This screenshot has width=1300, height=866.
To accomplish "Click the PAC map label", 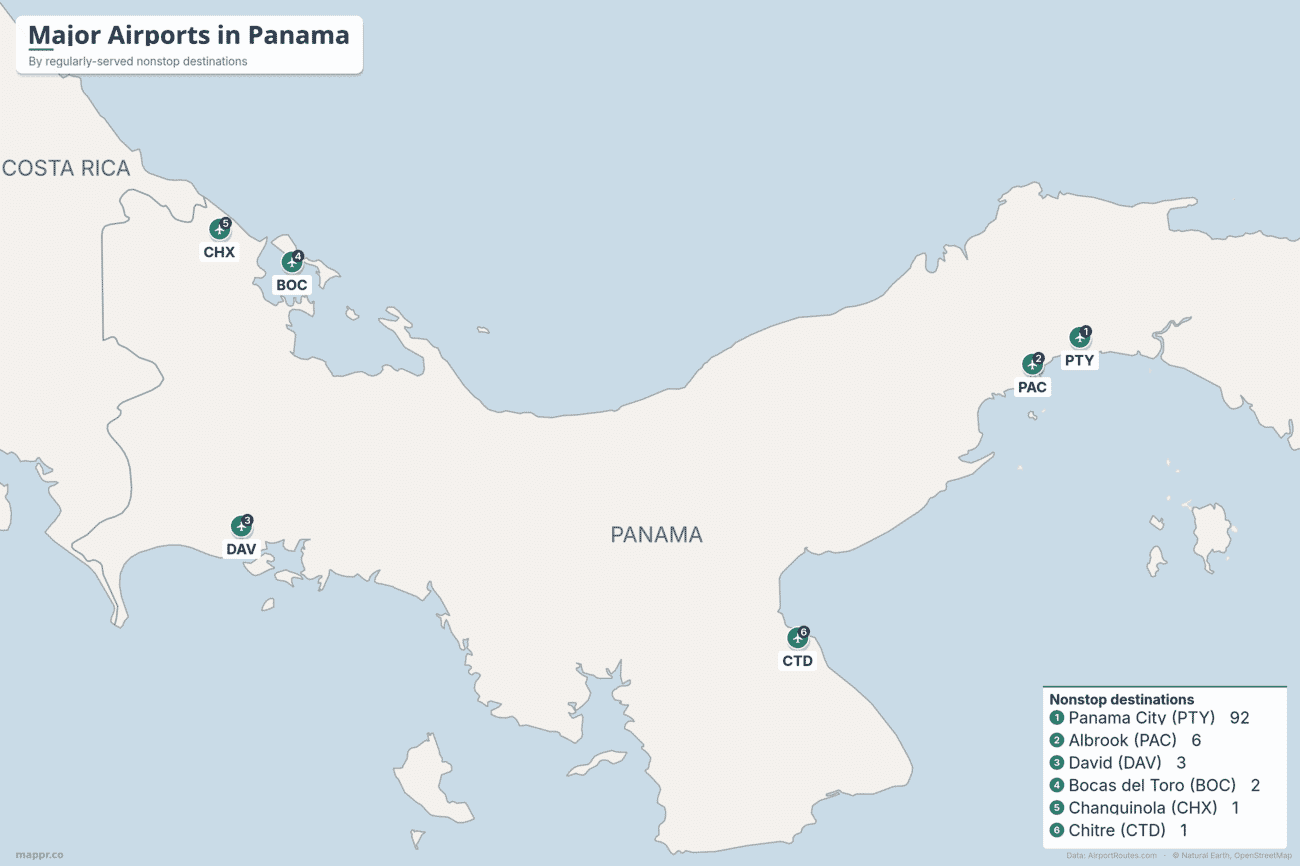I will (x=1033, y=387).
